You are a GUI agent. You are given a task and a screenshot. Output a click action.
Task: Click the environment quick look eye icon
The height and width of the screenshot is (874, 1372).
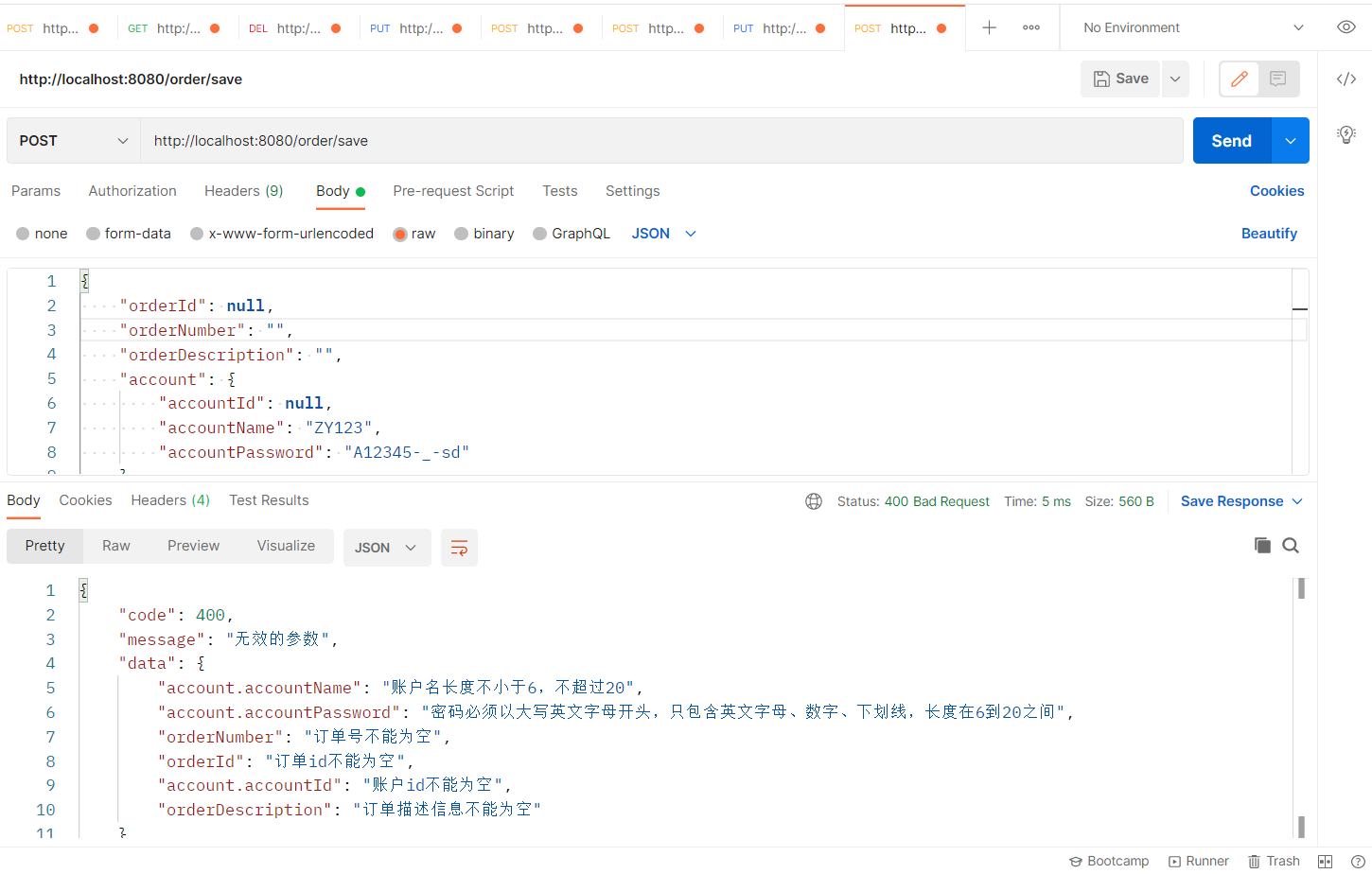point(1346,26)
